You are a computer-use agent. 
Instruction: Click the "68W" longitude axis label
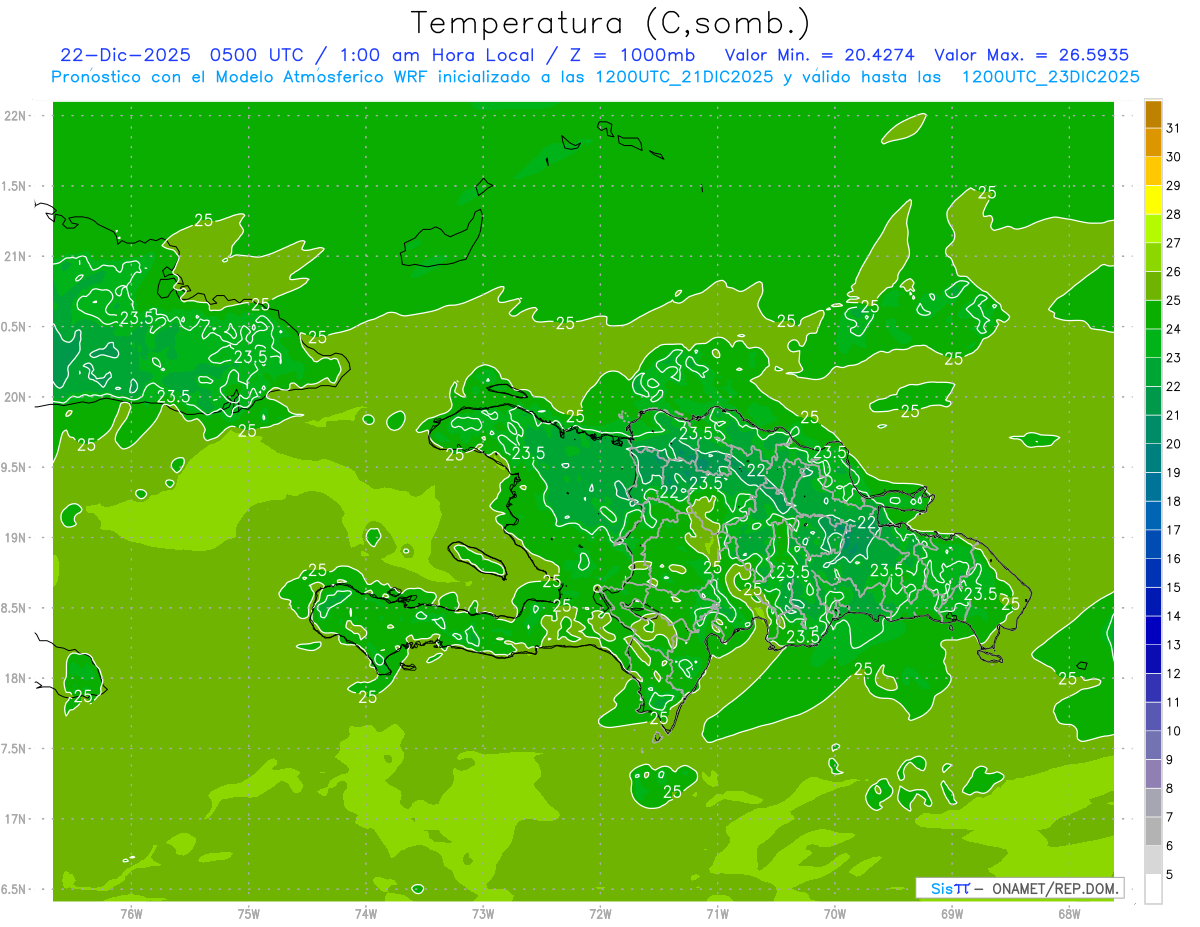coord(1069,913)
